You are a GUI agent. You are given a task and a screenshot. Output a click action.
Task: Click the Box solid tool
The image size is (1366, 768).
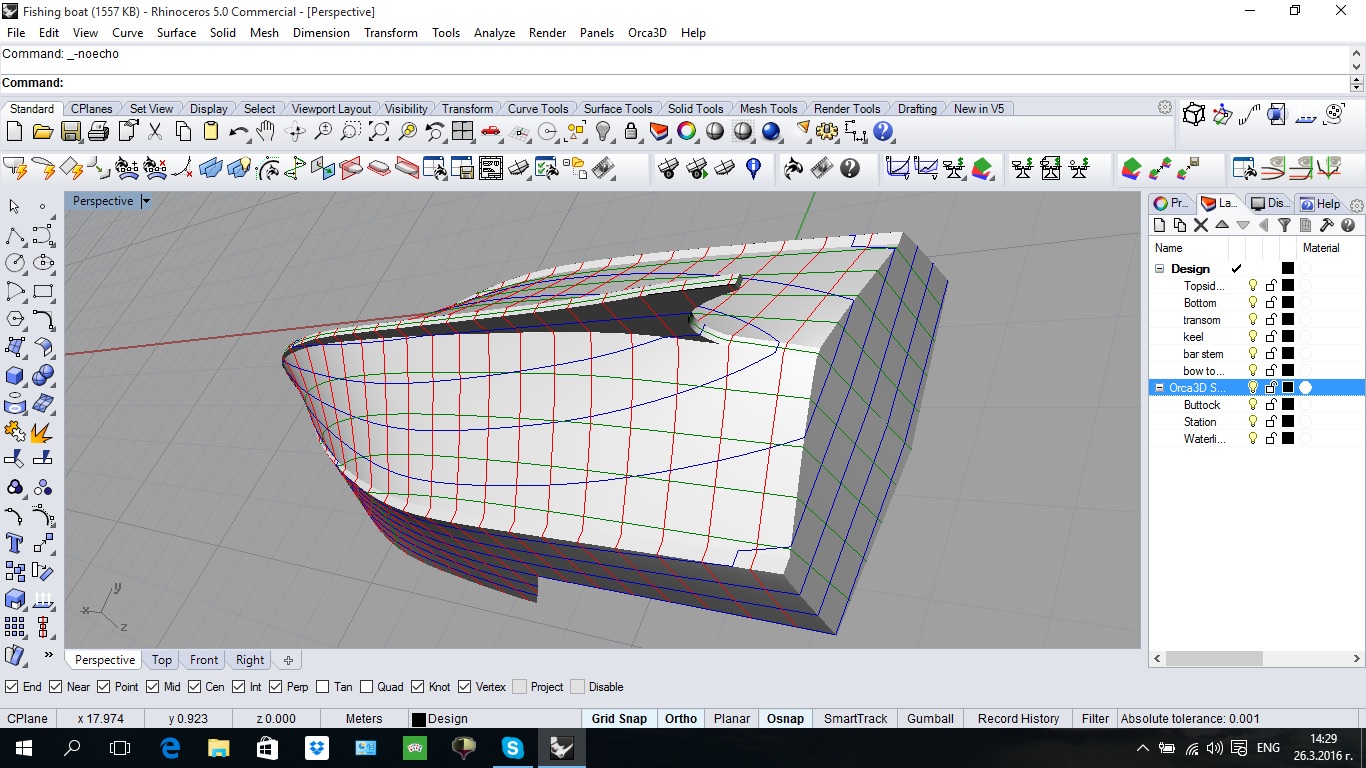[15, 376]
